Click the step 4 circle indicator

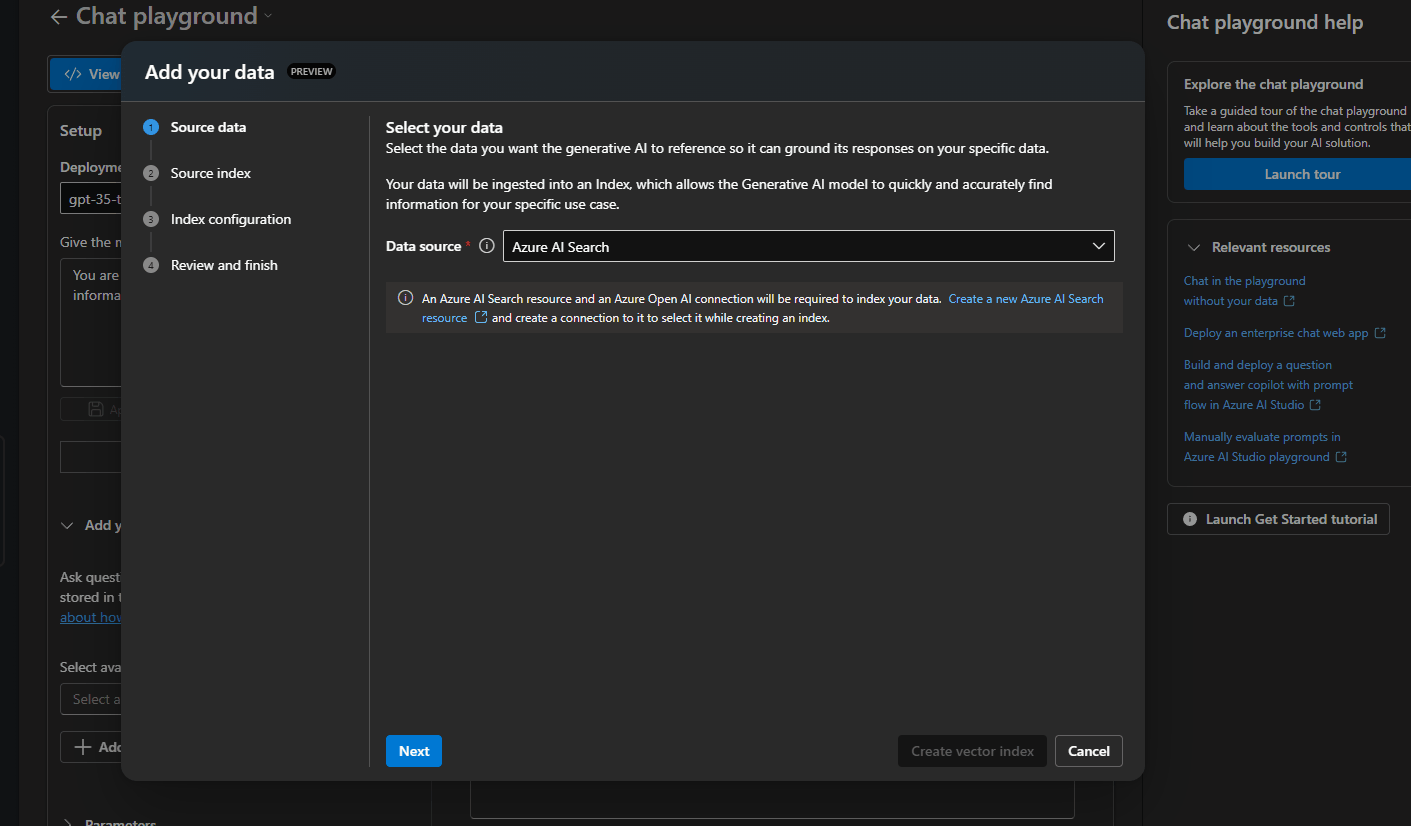coord(151,265)
